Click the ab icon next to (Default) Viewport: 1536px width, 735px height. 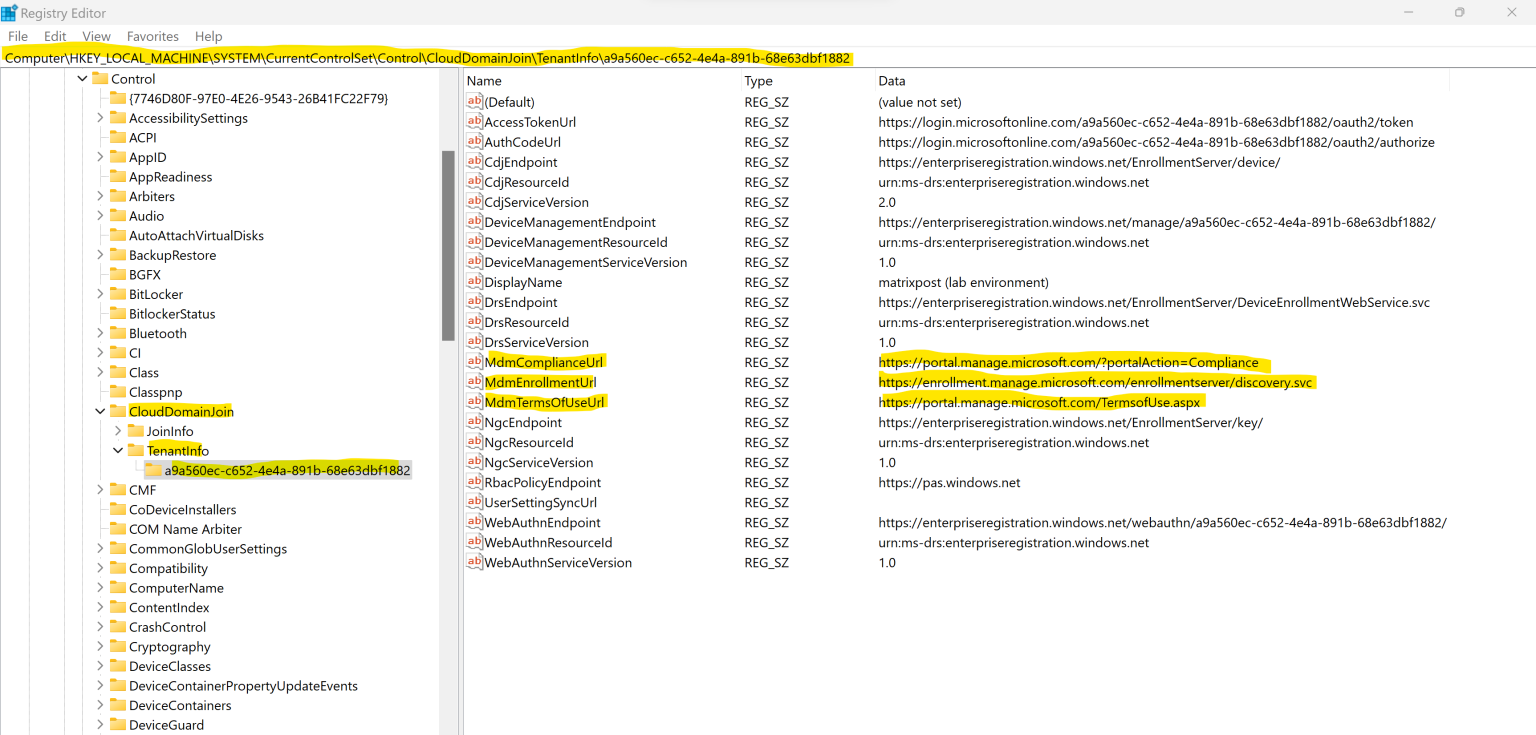coord(474,102)
